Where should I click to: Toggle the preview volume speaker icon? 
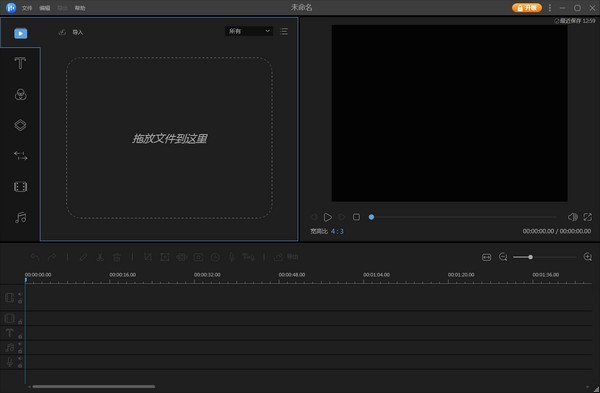point(572,217)
